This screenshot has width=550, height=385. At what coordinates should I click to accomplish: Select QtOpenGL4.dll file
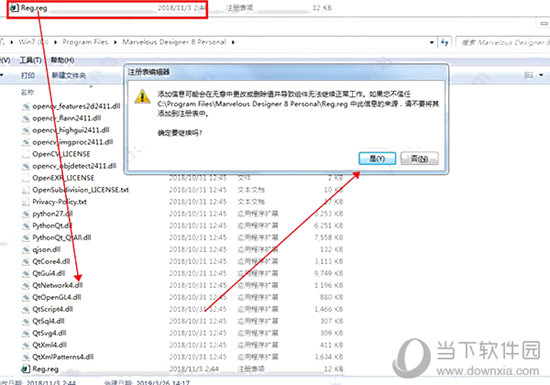[56, 297]
